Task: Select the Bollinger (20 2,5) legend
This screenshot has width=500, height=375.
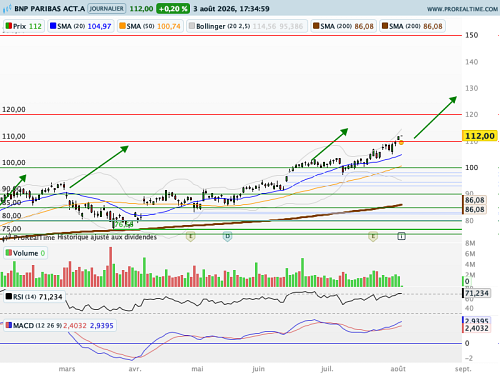Action: 247,26
